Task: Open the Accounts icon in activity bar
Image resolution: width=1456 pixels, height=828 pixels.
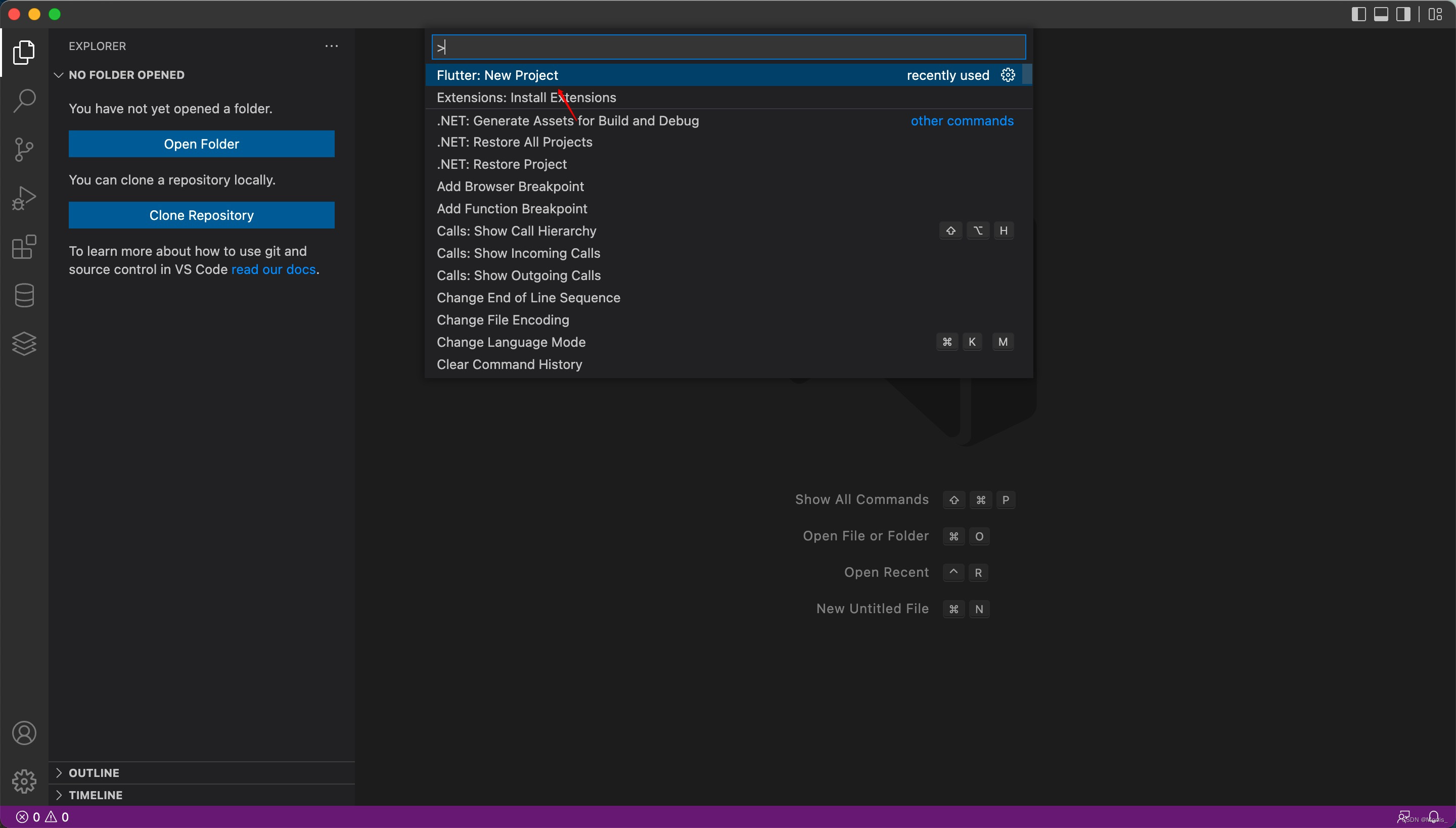Action: point(24,733)
